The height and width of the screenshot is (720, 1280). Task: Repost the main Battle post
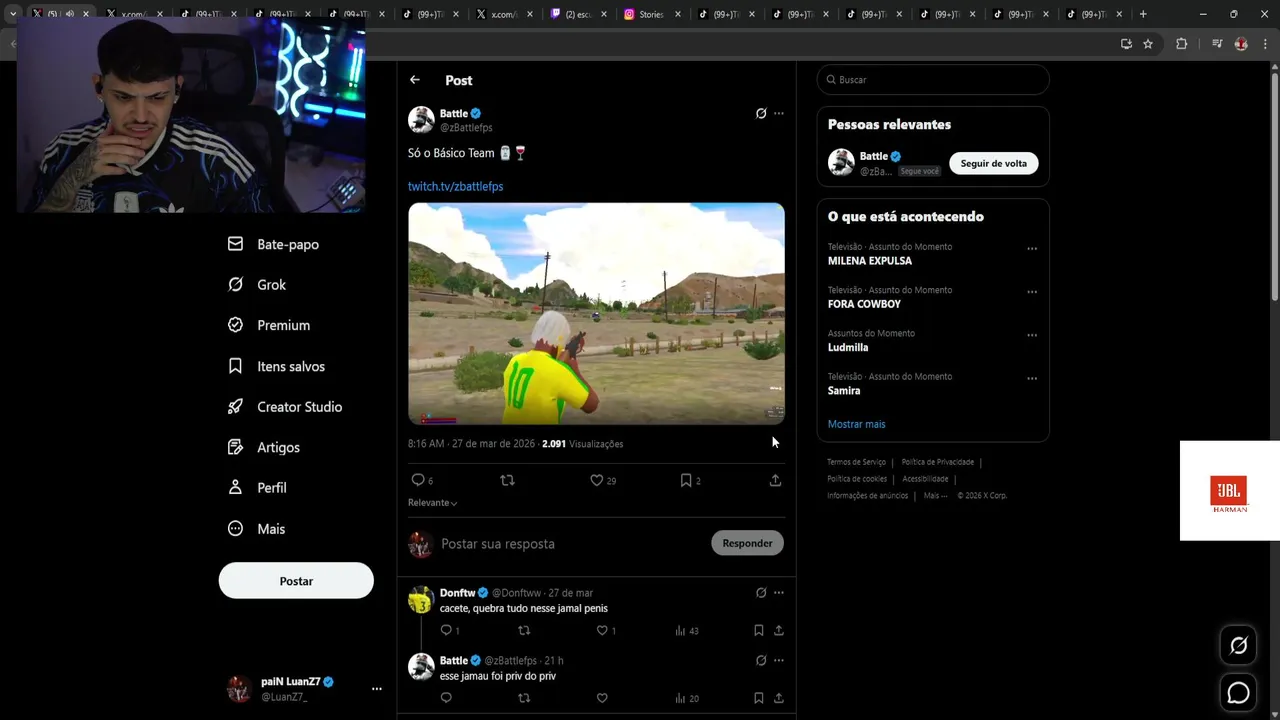click(507, 480)
